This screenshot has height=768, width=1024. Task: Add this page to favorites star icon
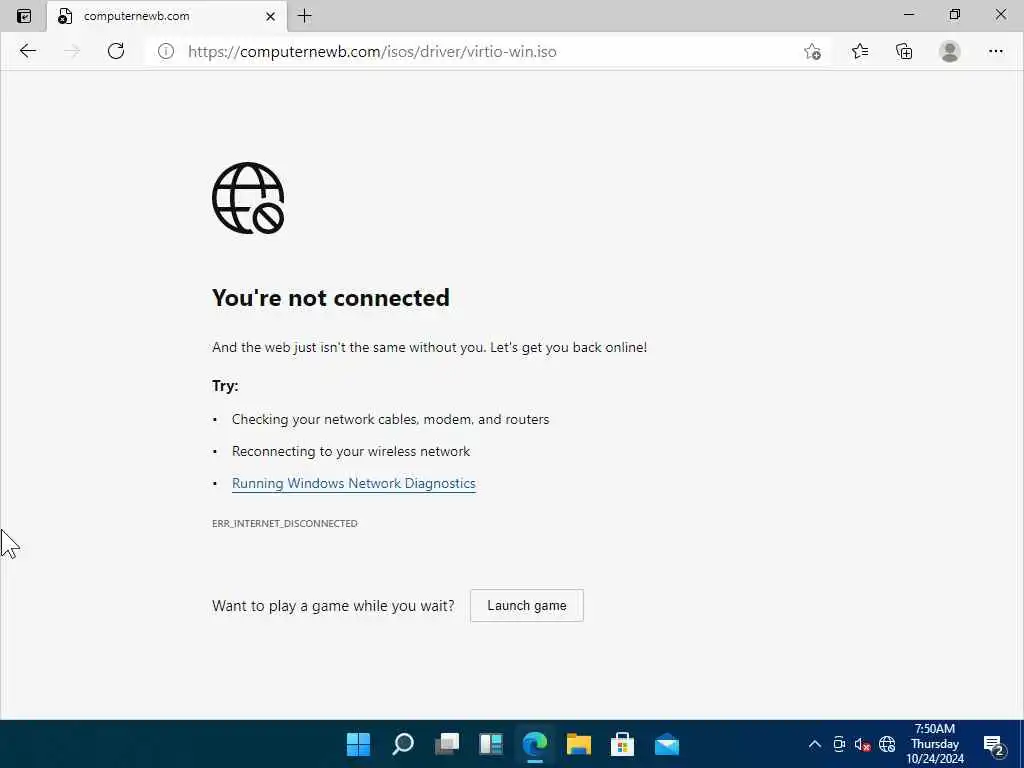pyautogui.click(x=812, y=51)
